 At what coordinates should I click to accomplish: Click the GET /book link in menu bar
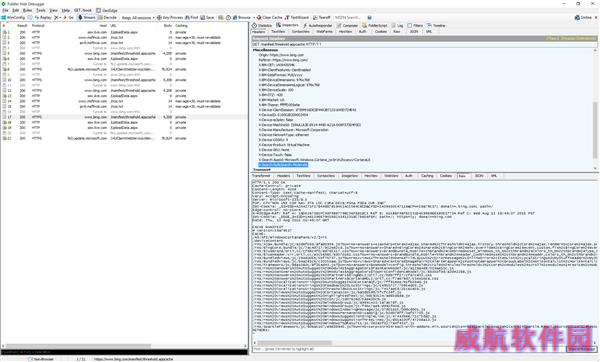[83, 10]
